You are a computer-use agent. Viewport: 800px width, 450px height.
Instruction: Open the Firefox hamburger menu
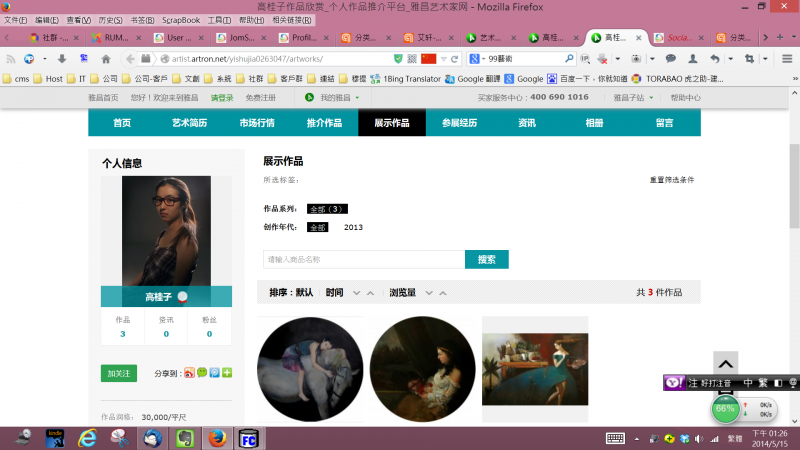coord(787,59)
